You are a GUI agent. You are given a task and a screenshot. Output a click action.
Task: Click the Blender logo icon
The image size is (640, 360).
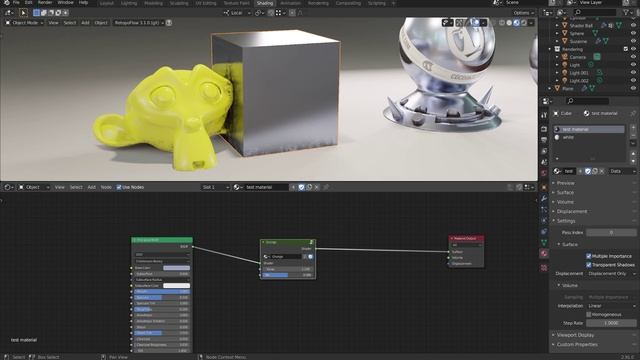coord(6,2)
